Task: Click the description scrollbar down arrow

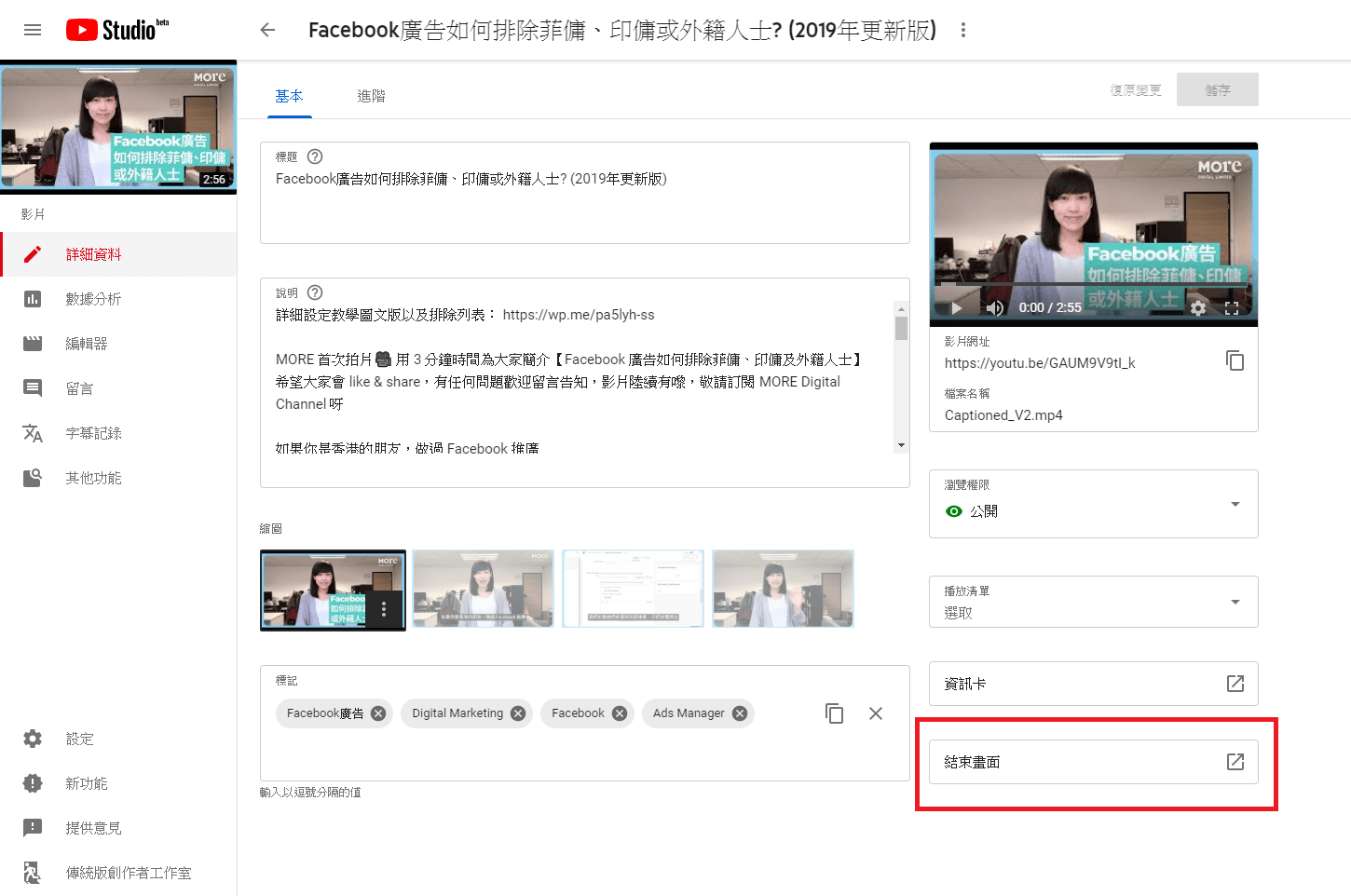Action: [901, 446]
